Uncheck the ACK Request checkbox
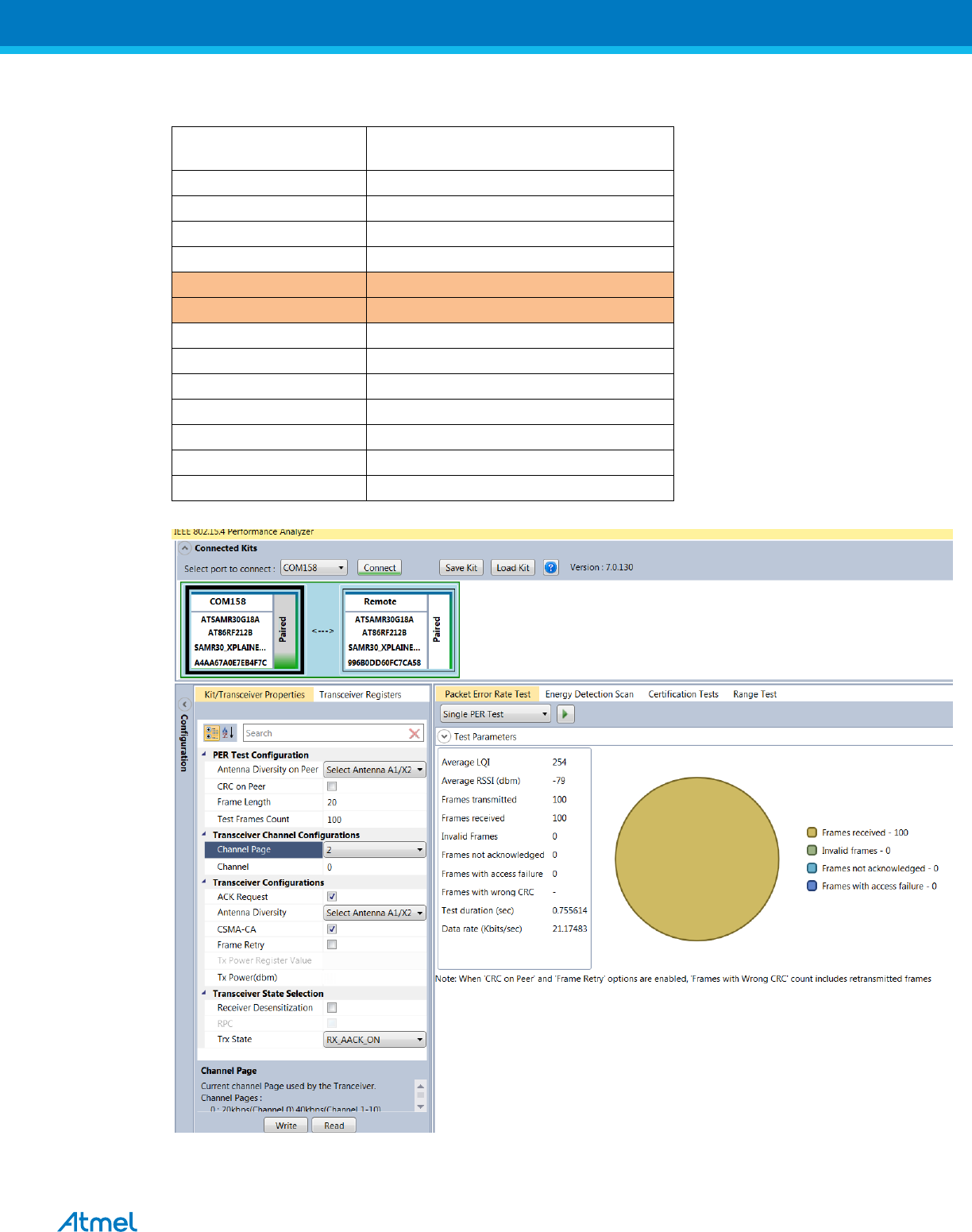This screenshot has width=972, height=1232. pyautogui.click(x=332, y=897)
